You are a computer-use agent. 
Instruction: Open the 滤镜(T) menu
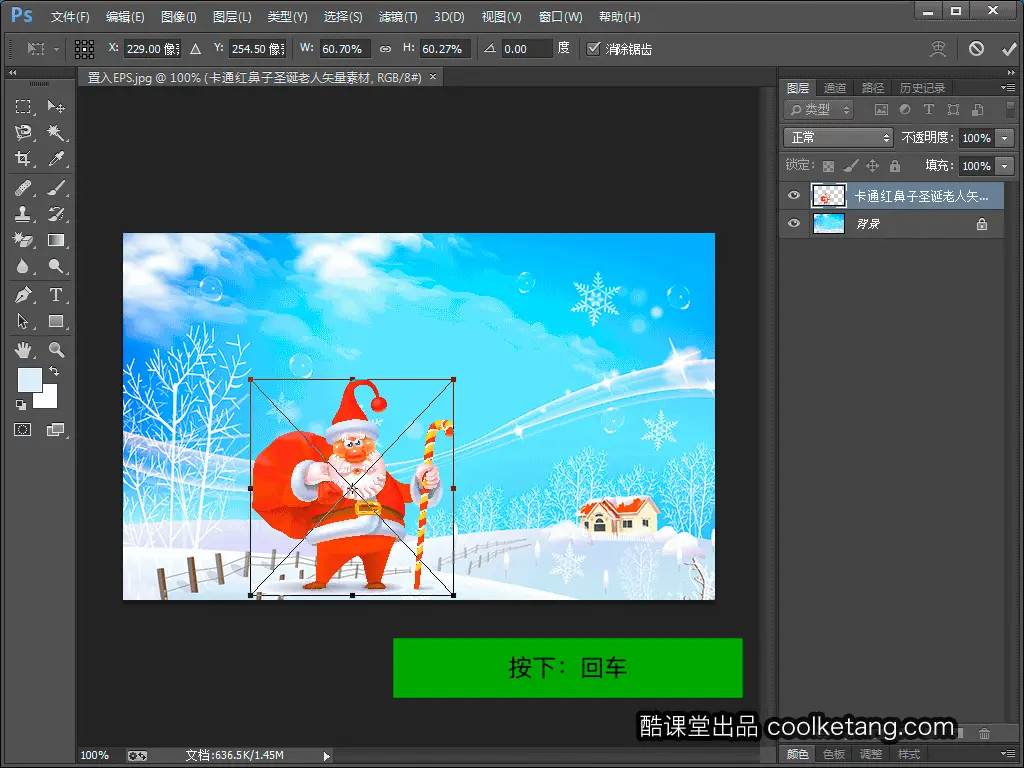point(398,17)
